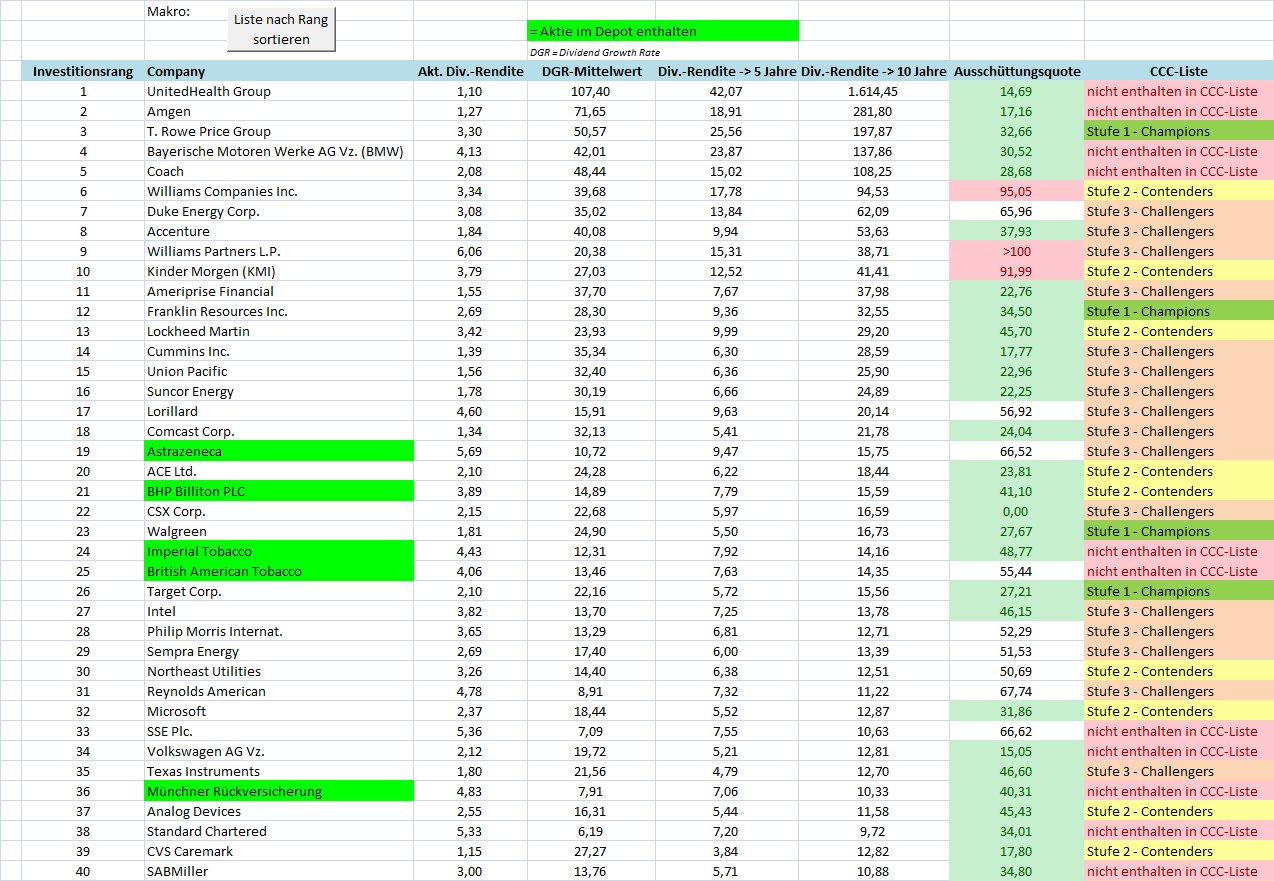The height and width of the screenshot is (881, 1274).
Task: Click the Investitionsrang column header
Action: click(83, 71)
